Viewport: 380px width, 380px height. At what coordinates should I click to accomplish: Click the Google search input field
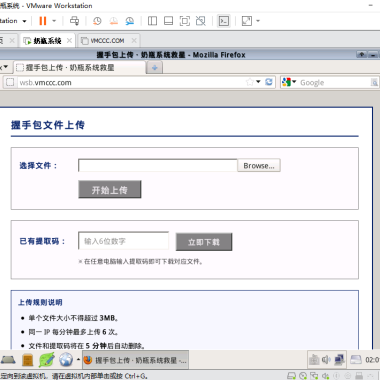point(334,82)
